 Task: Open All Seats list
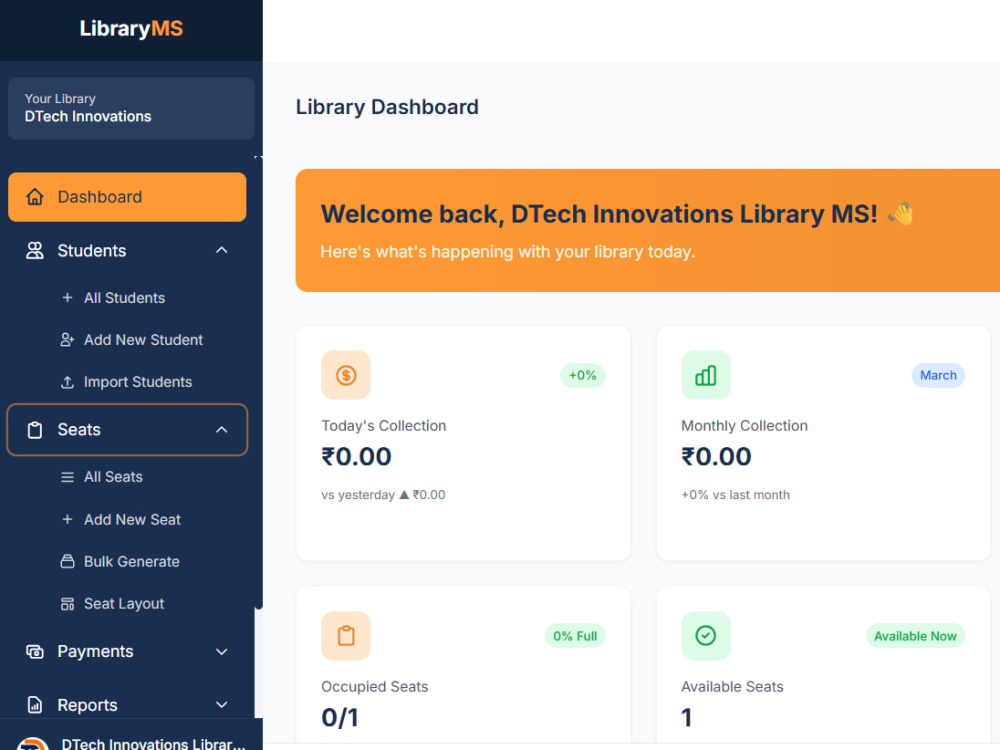tap(113, 477)
